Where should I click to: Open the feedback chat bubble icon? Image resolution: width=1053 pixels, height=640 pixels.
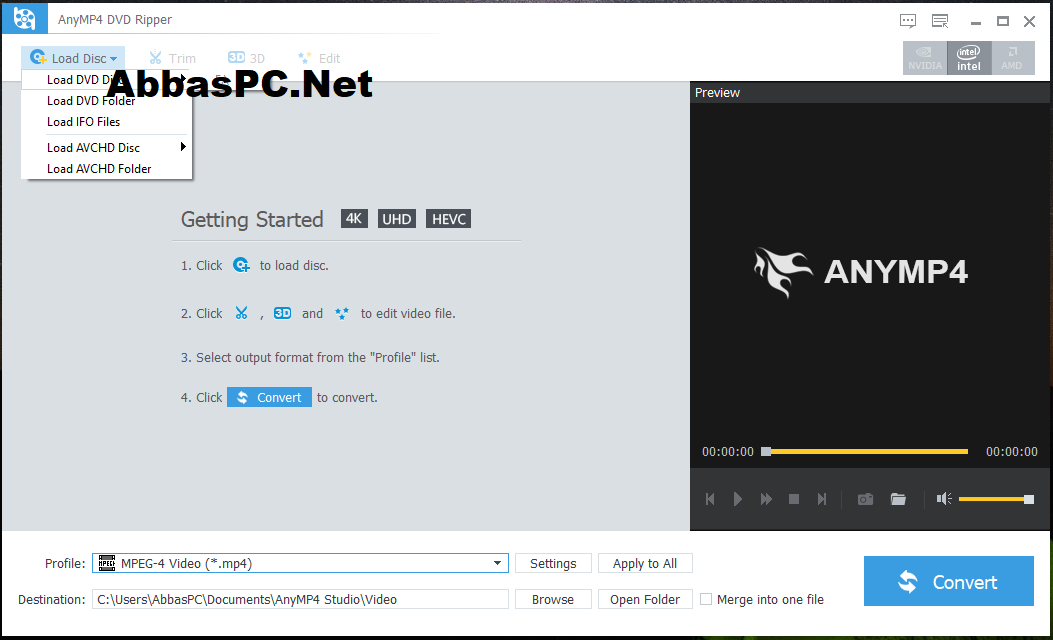(x=907, y=21)
